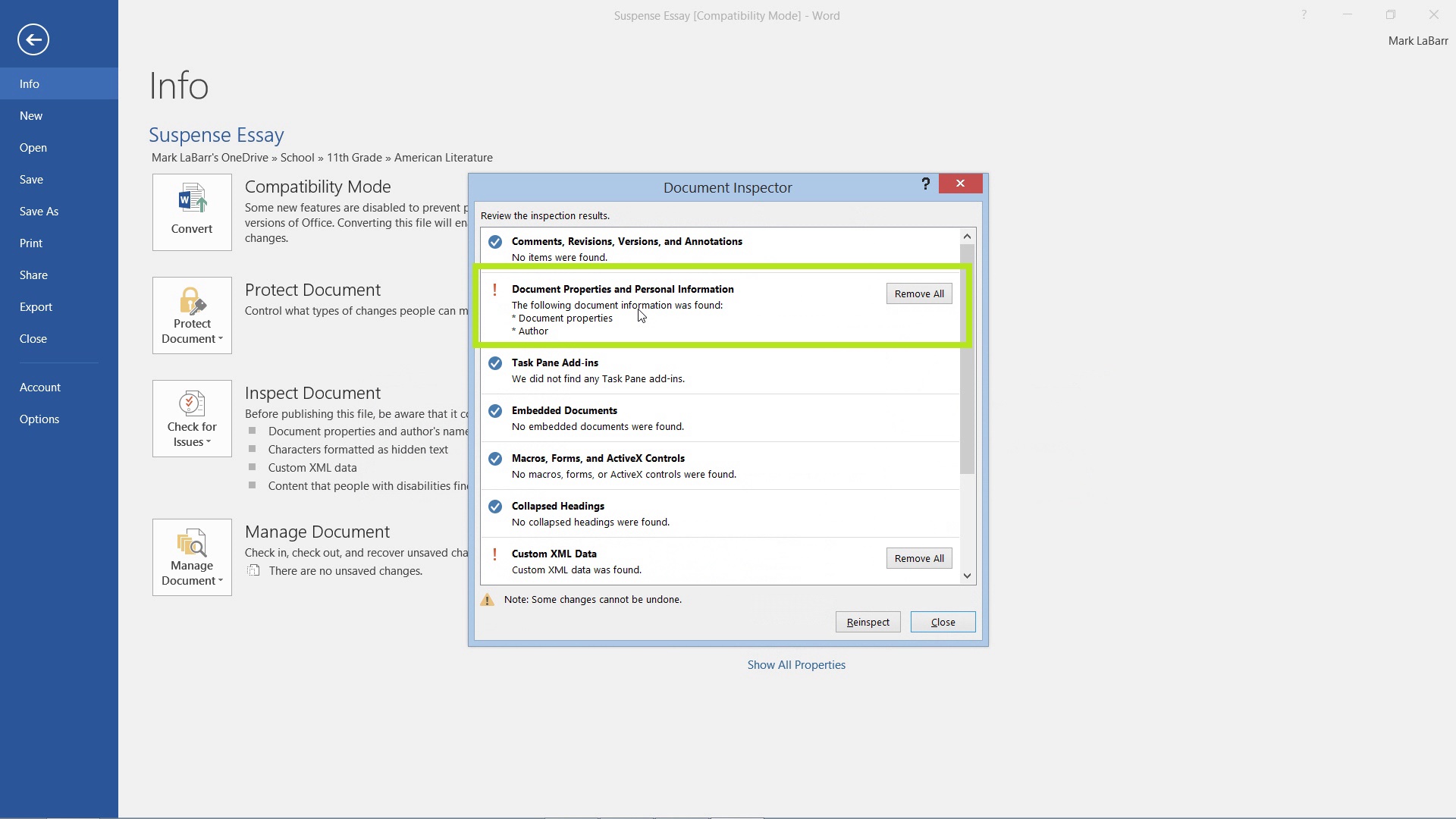Toggle Task Pane Add-ins checkmark status
Screen dimensions: 1456x819
[x=494, y=362]
